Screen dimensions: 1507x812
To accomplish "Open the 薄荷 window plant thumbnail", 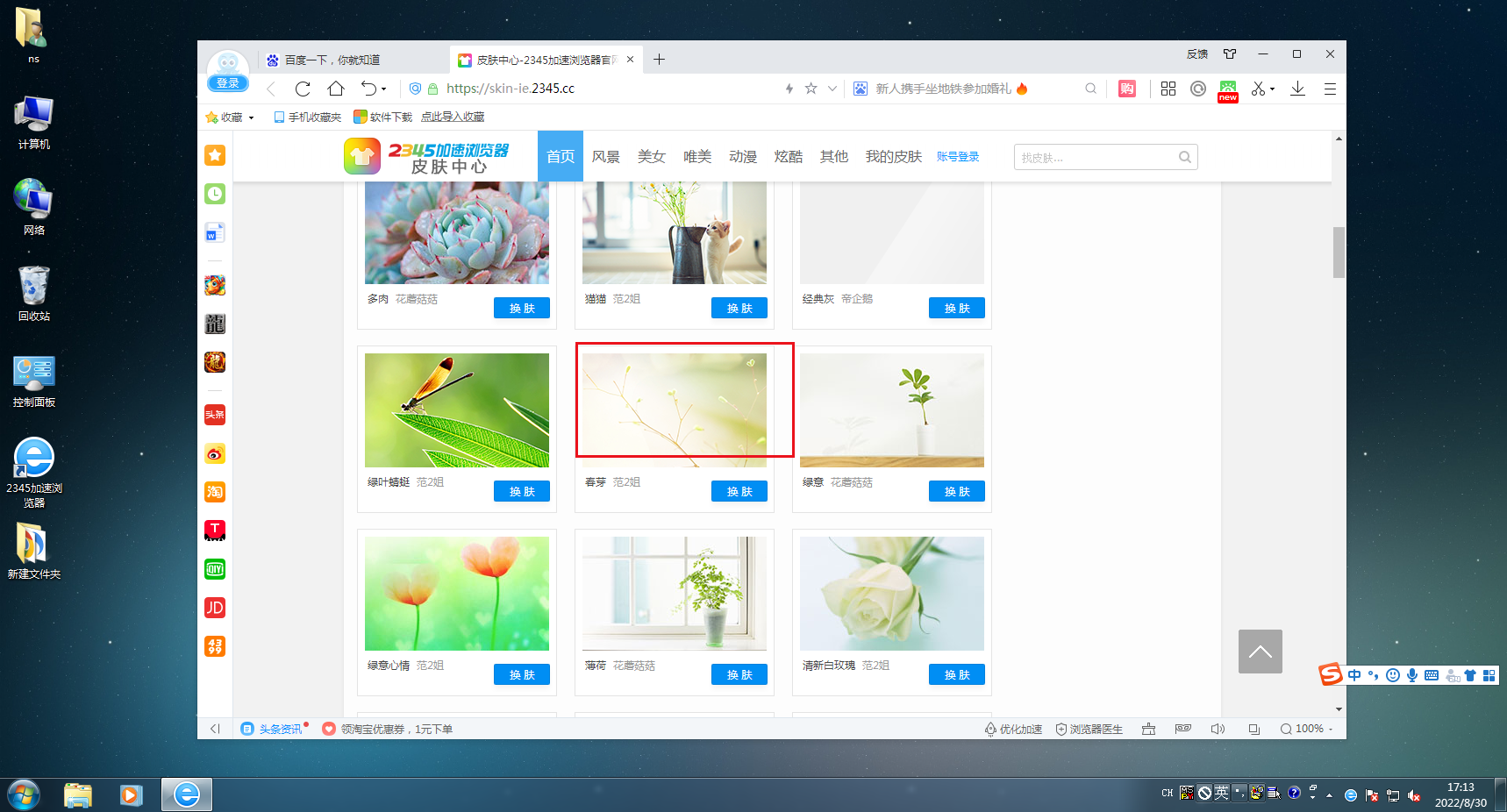I will (675, 594).
